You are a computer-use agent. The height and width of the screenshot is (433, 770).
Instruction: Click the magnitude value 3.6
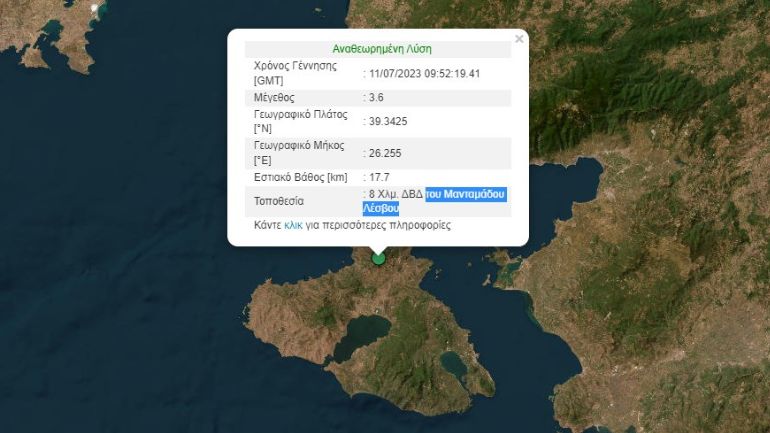pyautogui.click(x=376, y=97)
